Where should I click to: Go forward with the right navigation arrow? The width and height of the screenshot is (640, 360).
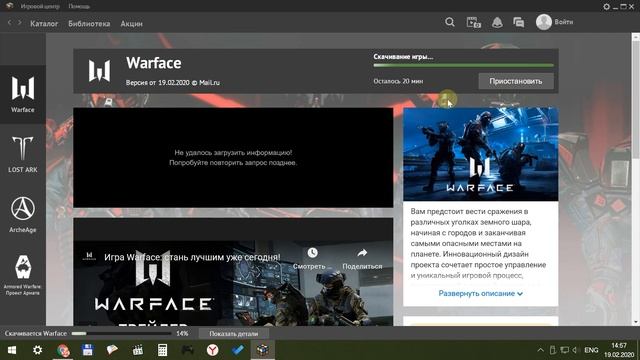(20, 23)
